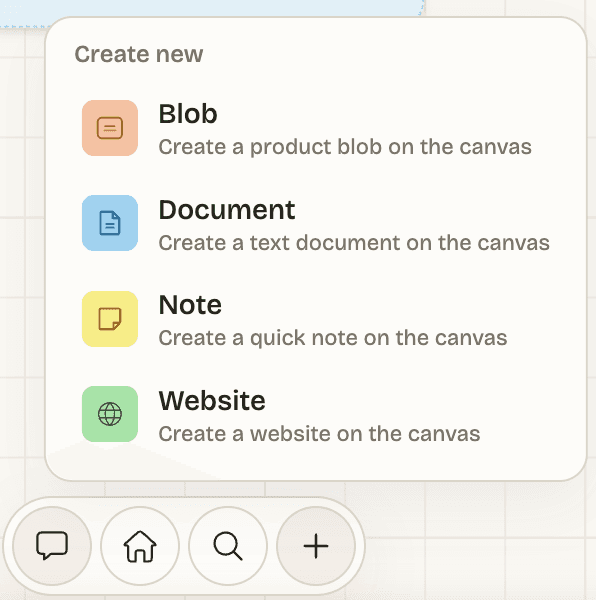Screen dimensions: 596x600
Task: Open the chat bubble button
Action: (52, 546)
